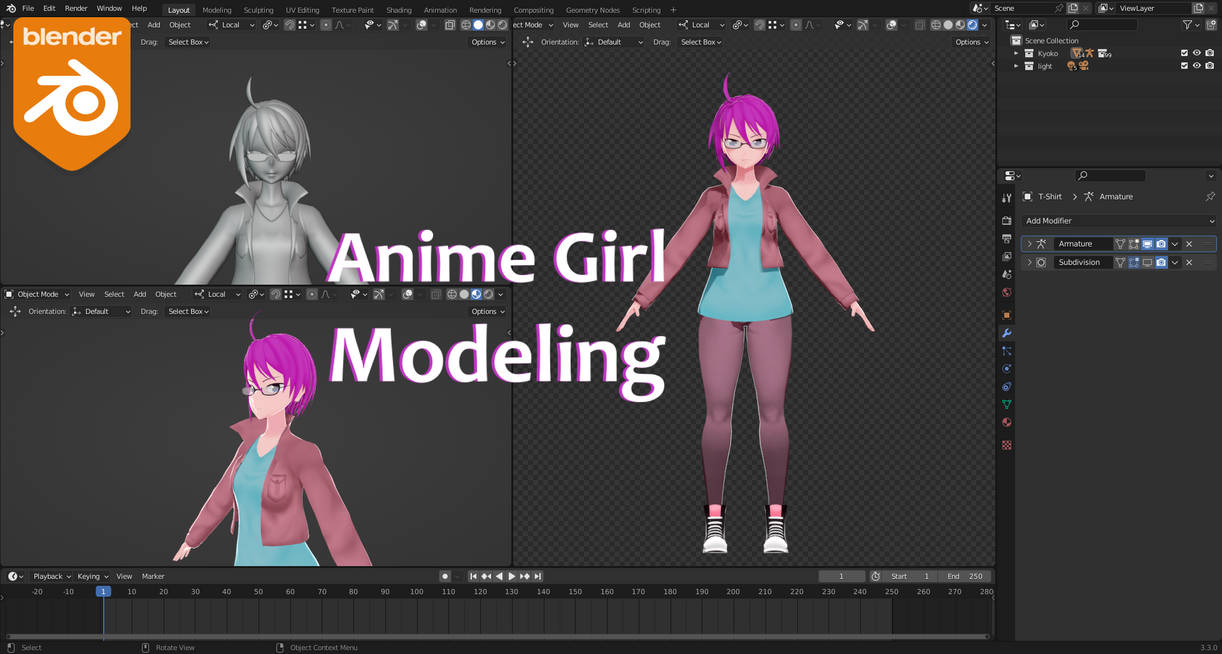Open the Object Properties orange square icon
This screenshot has width=1222, height=654.
tap(1006, 316)
